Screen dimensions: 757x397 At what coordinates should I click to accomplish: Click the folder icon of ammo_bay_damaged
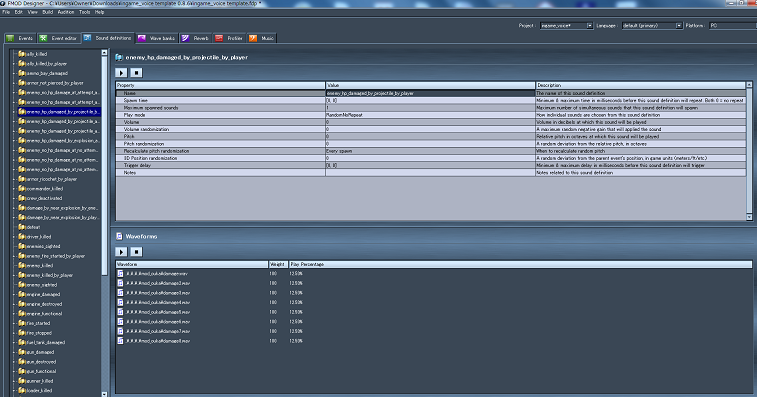(x=21, y=73)
